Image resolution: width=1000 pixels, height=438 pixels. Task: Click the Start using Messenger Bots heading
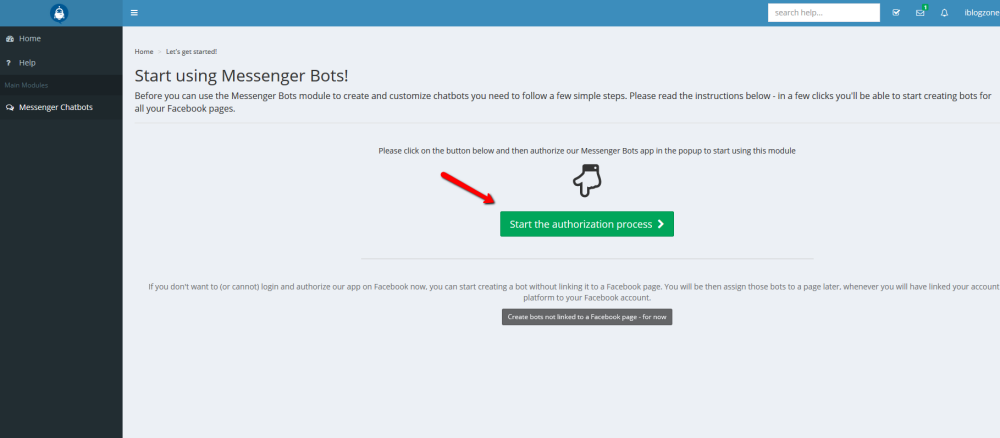[242, 76]
